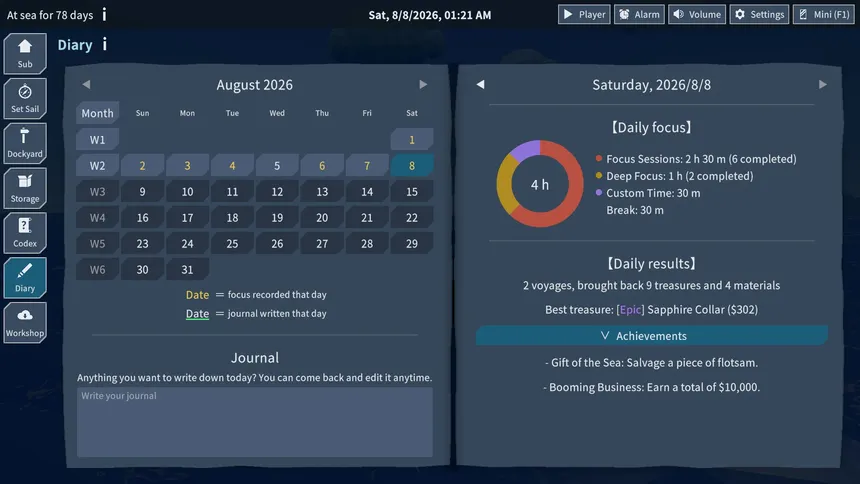Switch to Mini (F1) mode
Screen dimensions: 860x484
point(823,14)
